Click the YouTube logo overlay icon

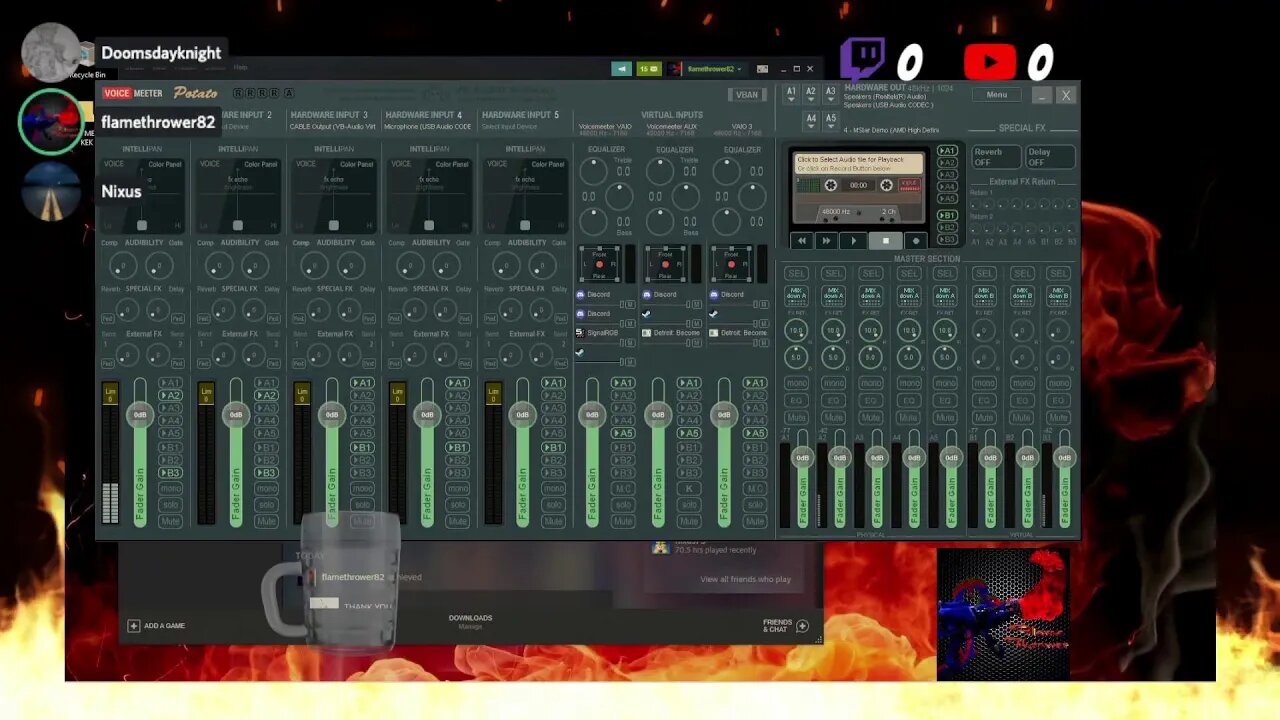tap(990, 62)
